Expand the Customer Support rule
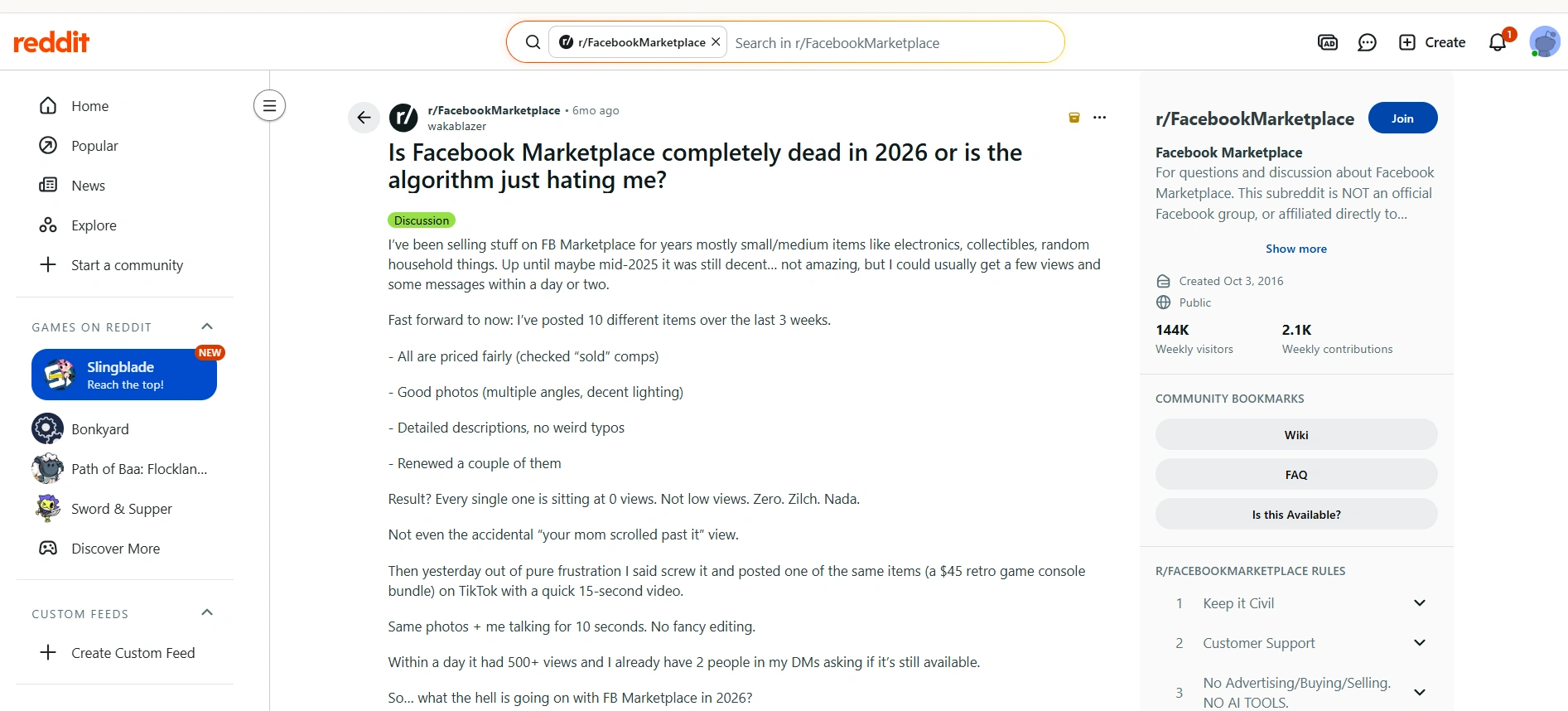This screenshot has width=1568, height=711. click(x=1419, y=643)
